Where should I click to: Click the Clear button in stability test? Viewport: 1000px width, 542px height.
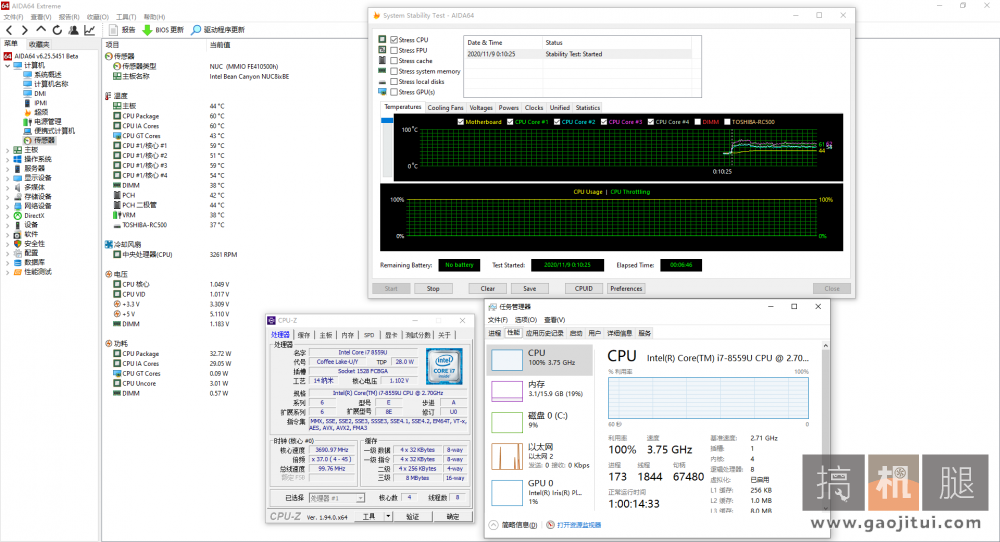coord(488,289)
